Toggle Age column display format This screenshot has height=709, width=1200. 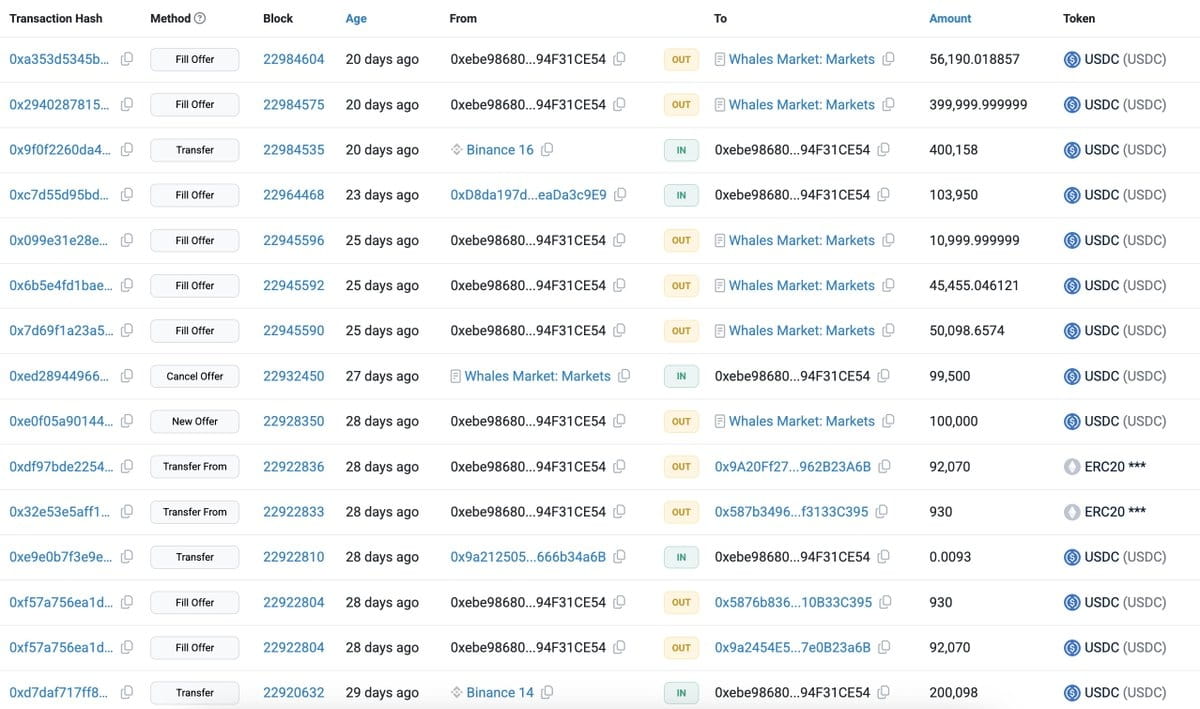[356, 18]
